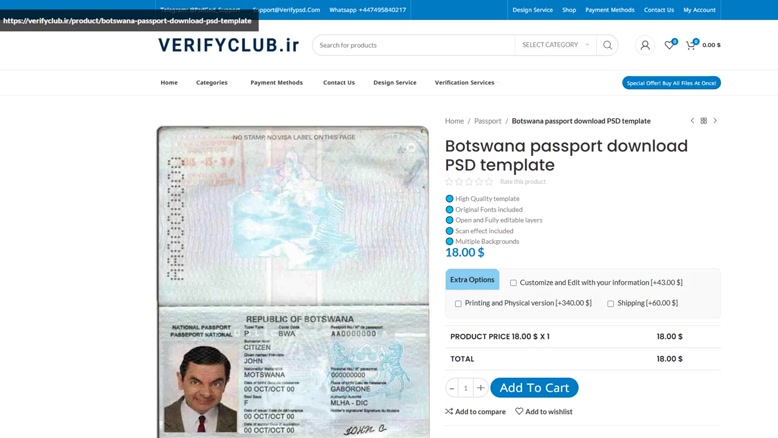
Task: Go to next product arrow
Action: pos(715,121)
